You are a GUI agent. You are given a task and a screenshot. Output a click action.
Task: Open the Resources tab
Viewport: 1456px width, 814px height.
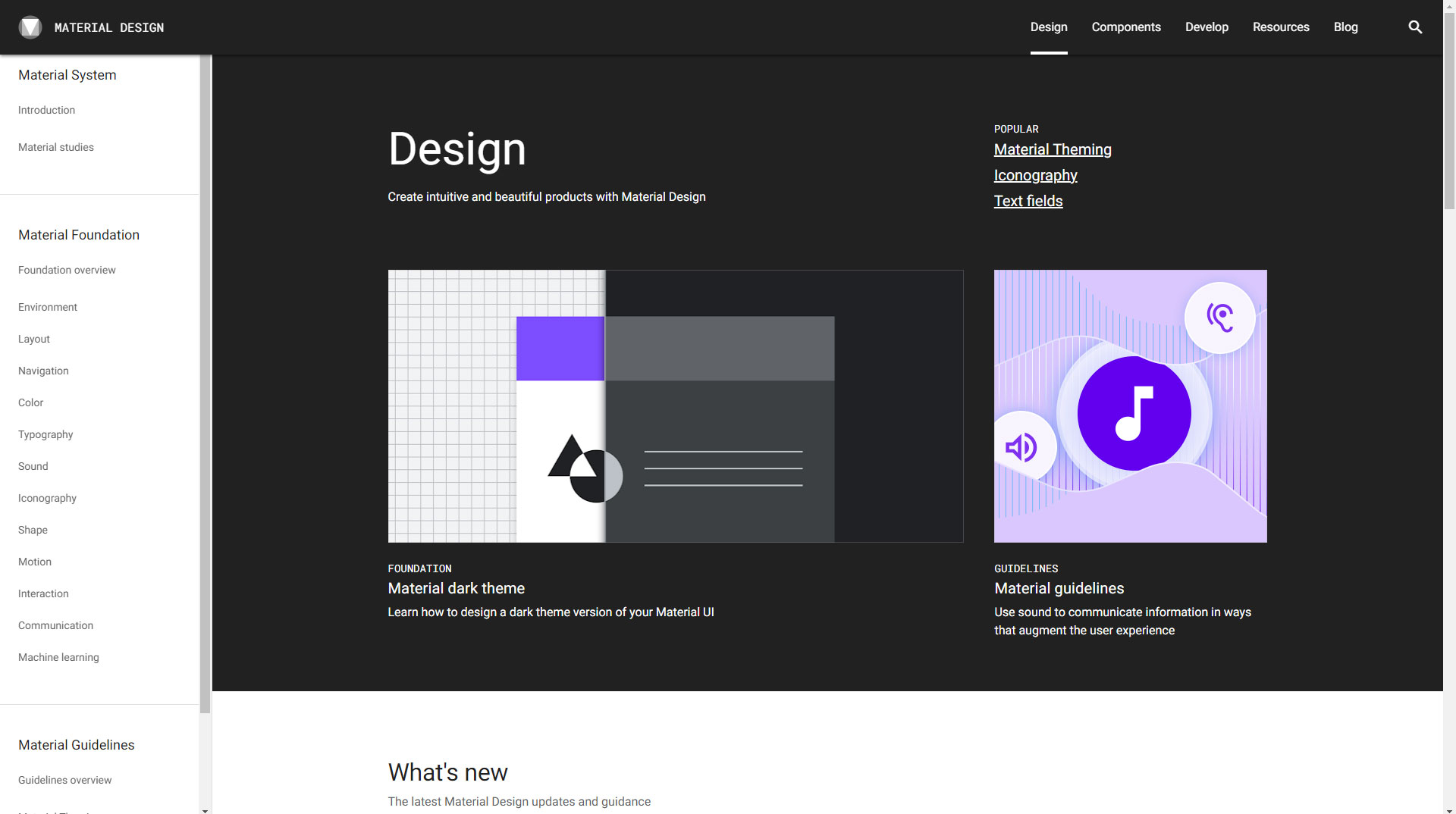1281,27
